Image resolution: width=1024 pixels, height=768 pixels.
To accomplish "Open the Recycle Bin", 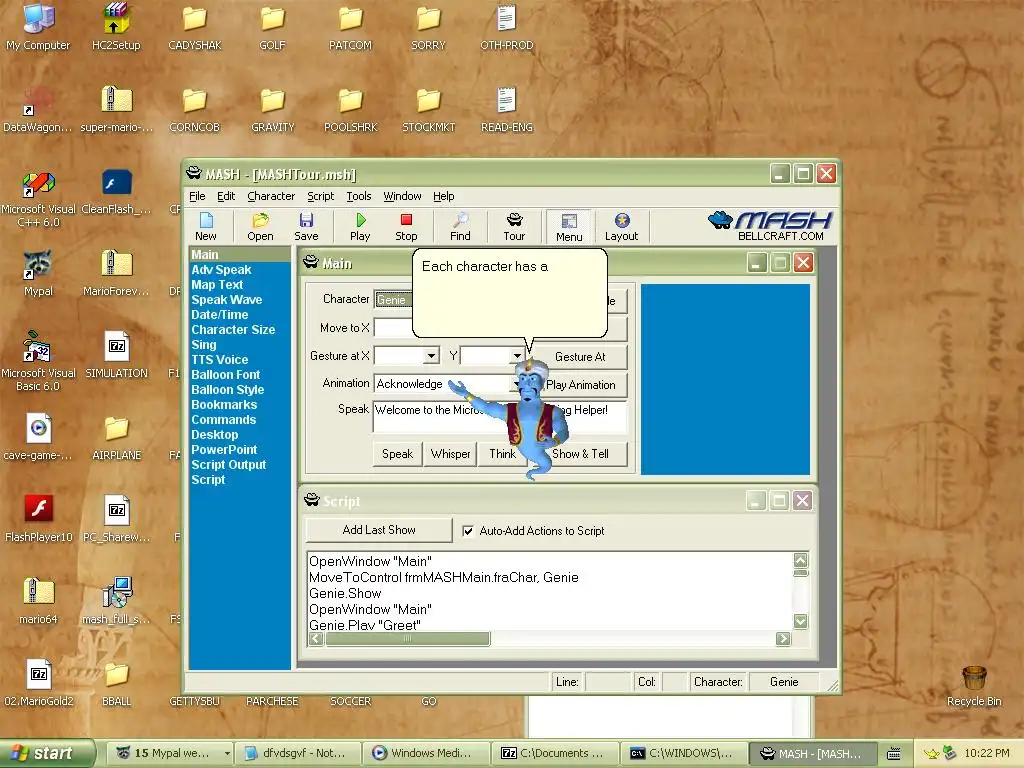I will click(x=974, y=686).
